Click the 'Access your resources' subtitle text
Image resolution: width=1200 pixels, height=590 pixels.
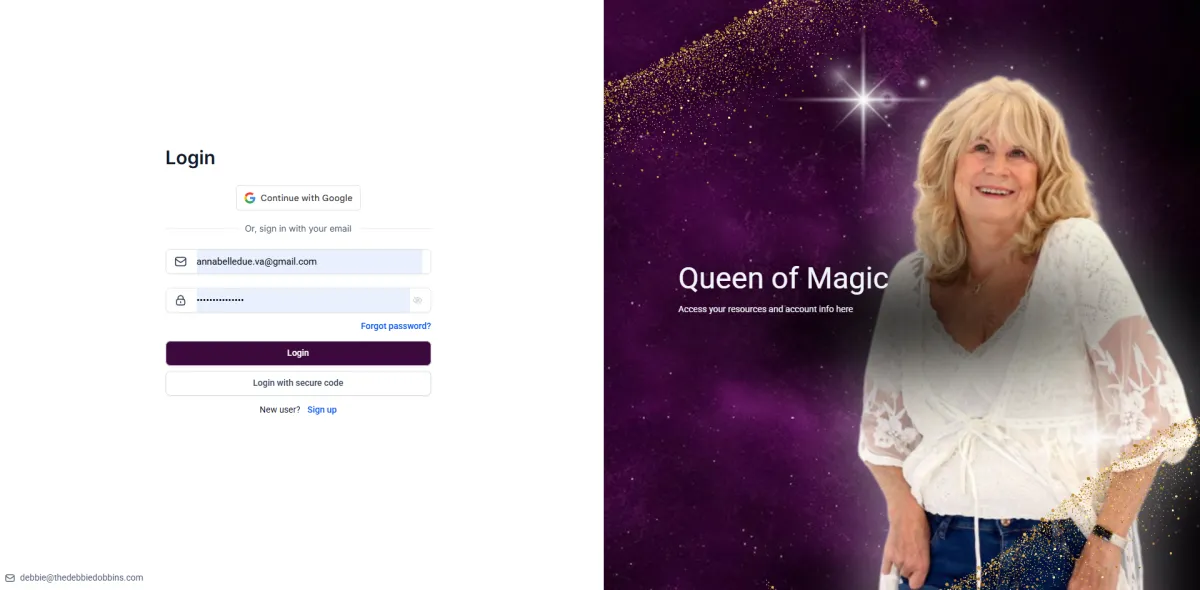tap(765, 310)
